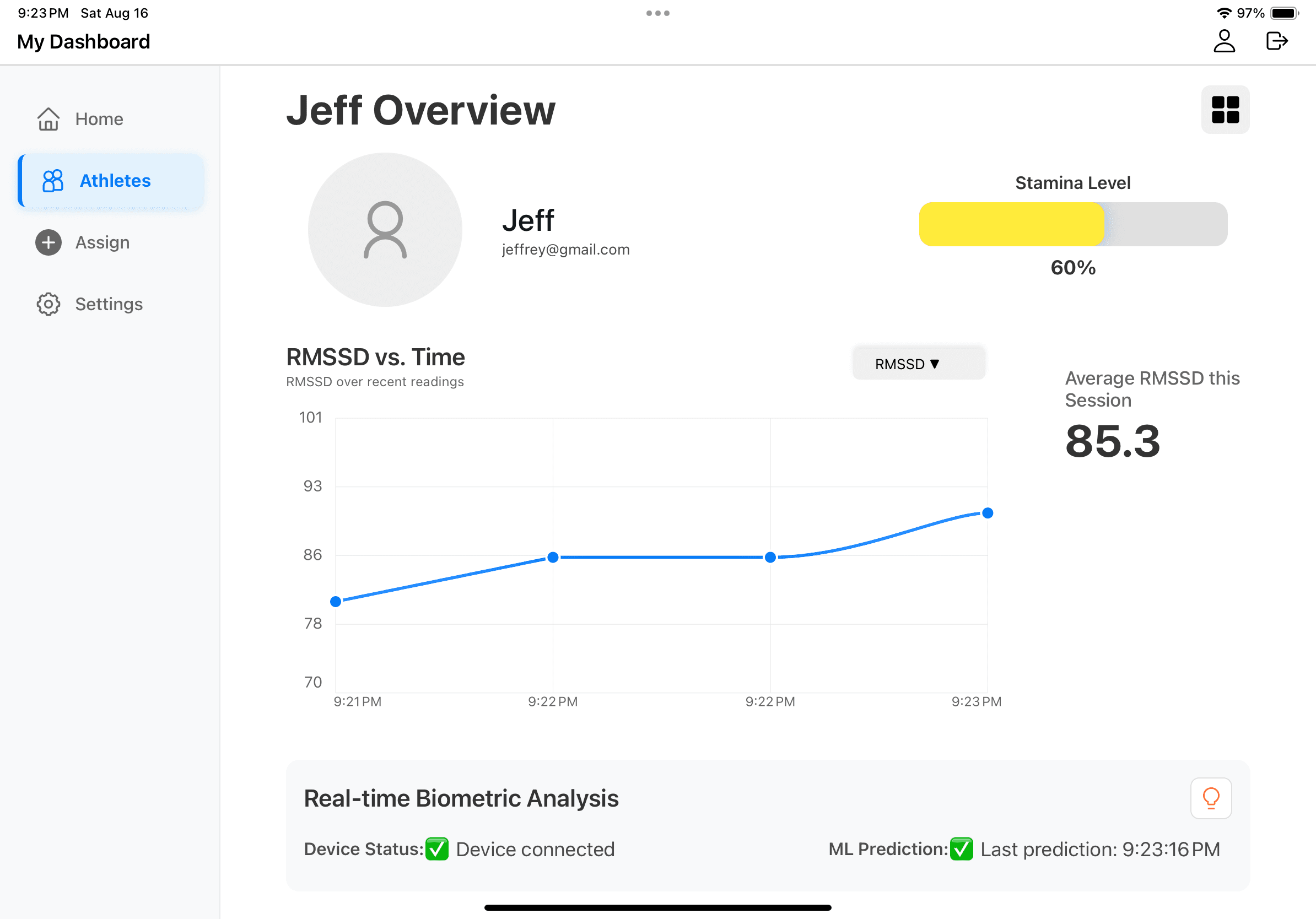Tap the 101 y-axis label
This screenshot has height=919, width=1316.
point(310,417)
